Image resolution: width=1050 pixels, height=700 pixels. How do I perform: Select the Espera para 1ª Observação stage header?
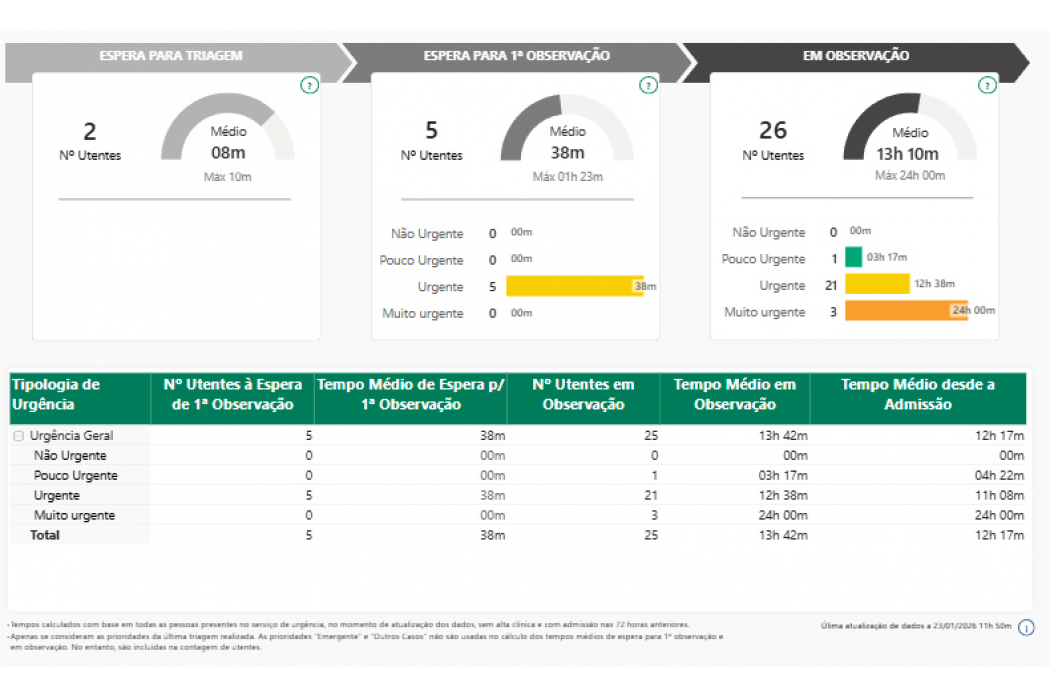pos(516,56)
